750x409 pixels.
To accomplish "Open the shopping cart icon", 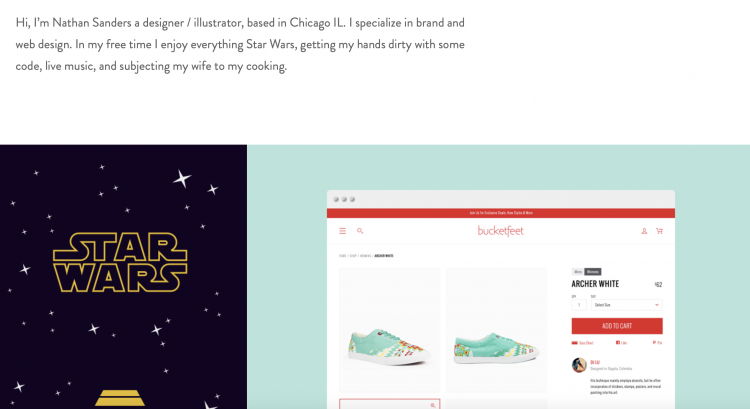I will click(x=659, y=231).
